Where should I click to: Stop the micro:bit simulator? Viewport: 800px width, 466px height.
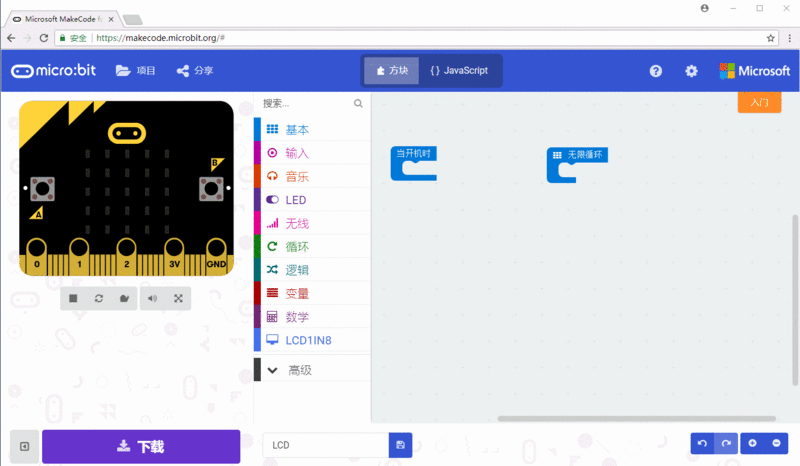coord(73,299)
